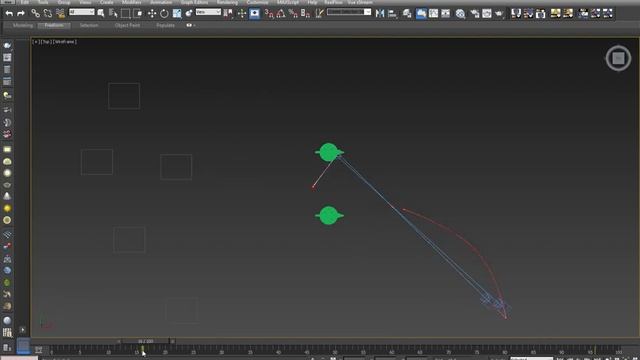
Task: Click the cone primitive icon in left toolbar
Action: click(x=7, y=196)
